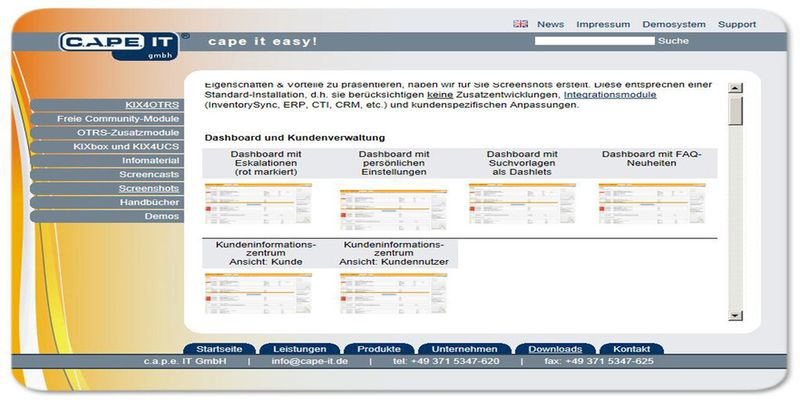Open the Impressum page
This screenshot has width=800, height=400.
click(603, 24)
